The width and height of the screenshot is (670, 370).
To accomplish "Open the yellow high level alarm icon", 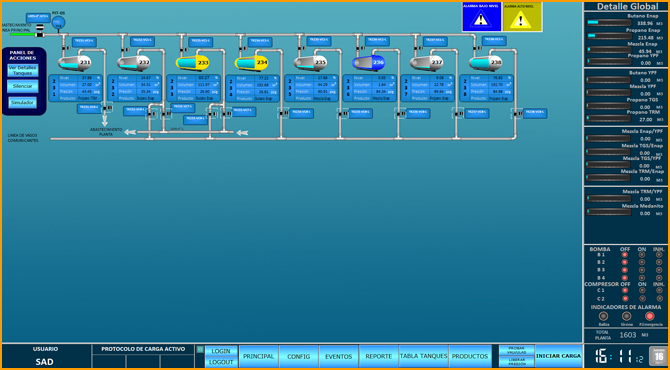I will click(522, 17).
